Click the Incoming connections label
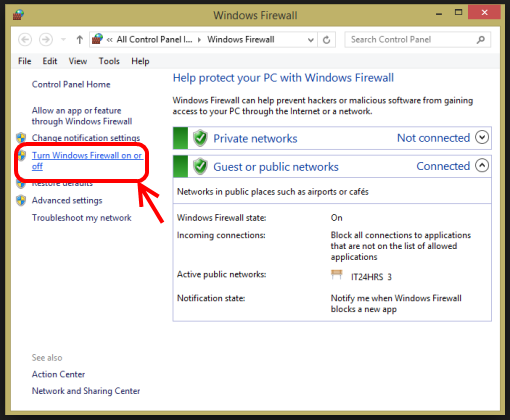 point(221,235)
